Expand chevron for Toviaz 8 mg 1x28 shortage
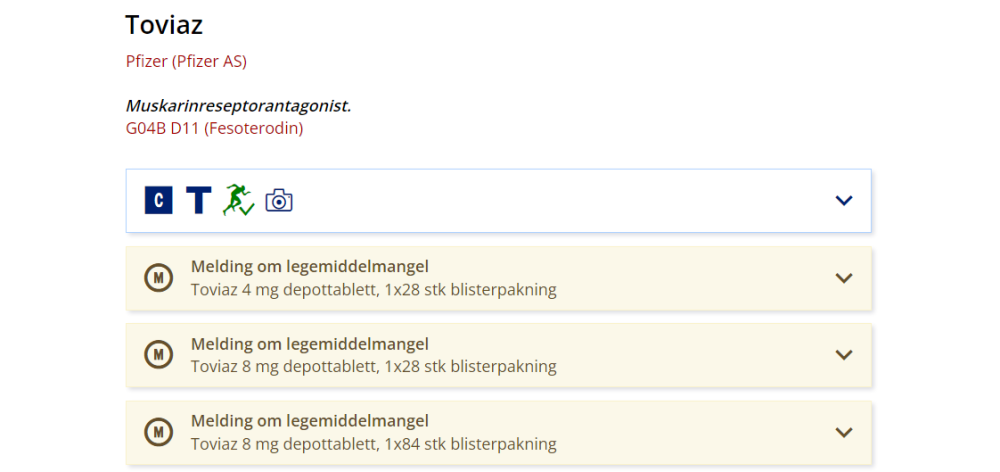This screenshot has width=1000, height=472. coord(844,355)
